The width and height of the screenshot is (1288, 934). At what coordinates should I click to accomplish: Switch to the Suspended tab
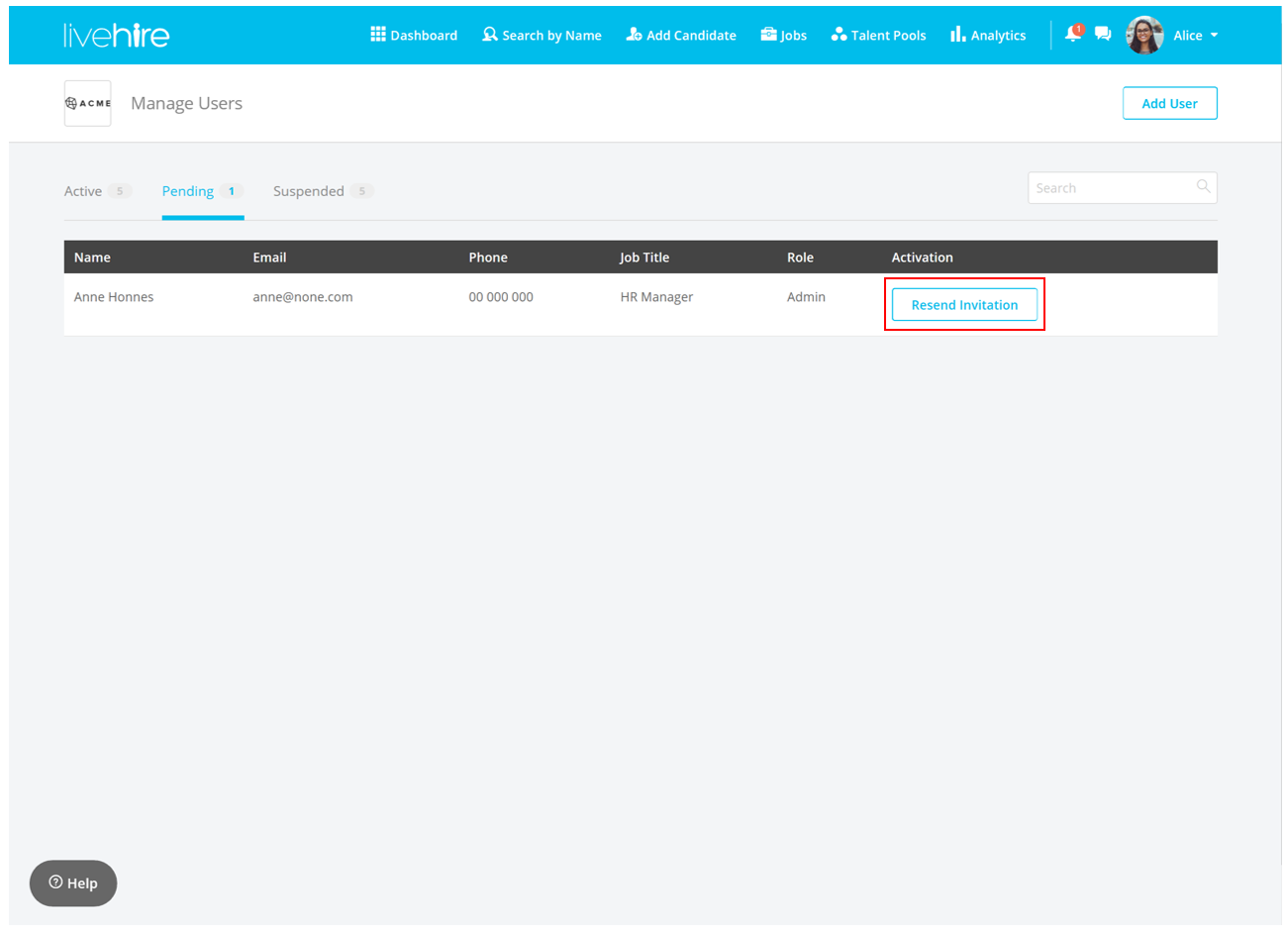coord(309,191)
